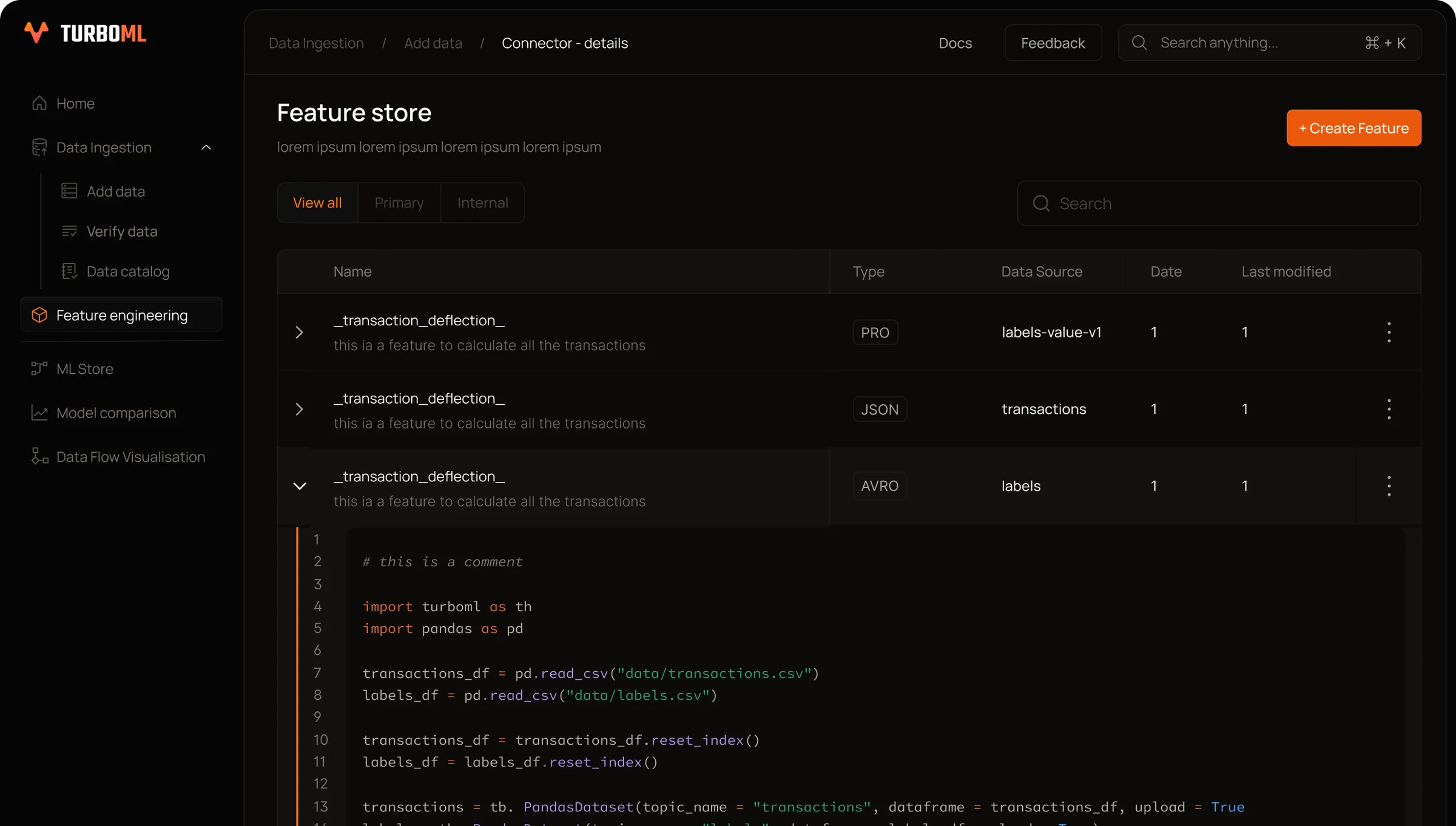The width and height of the screenshot is (1456, 826).
Task: Click the Date column header
Action: point(1166,271)
